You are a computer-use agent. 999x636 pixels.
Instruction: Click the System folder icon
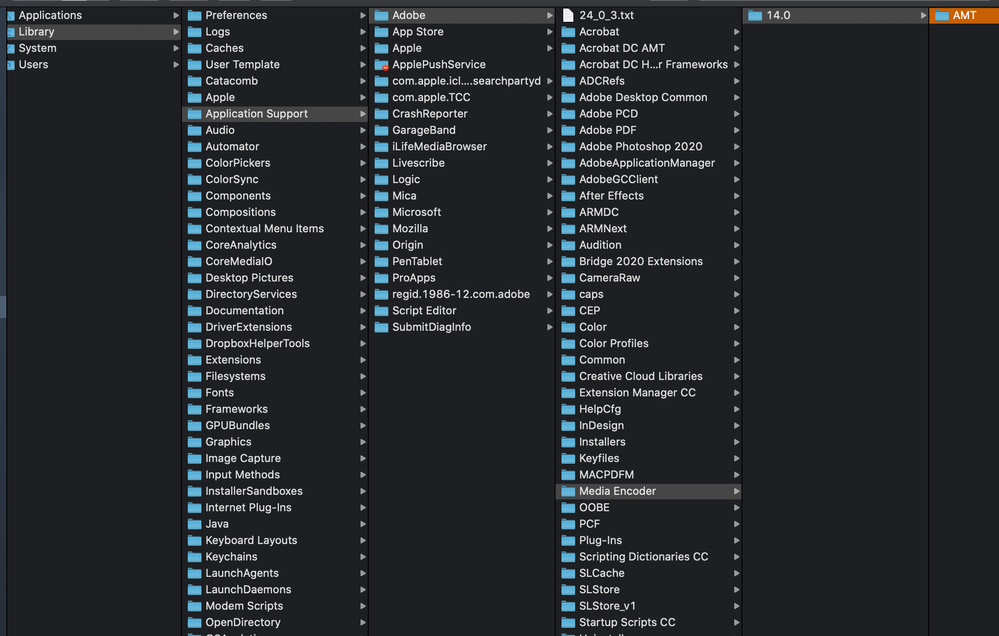click(11, 48)
